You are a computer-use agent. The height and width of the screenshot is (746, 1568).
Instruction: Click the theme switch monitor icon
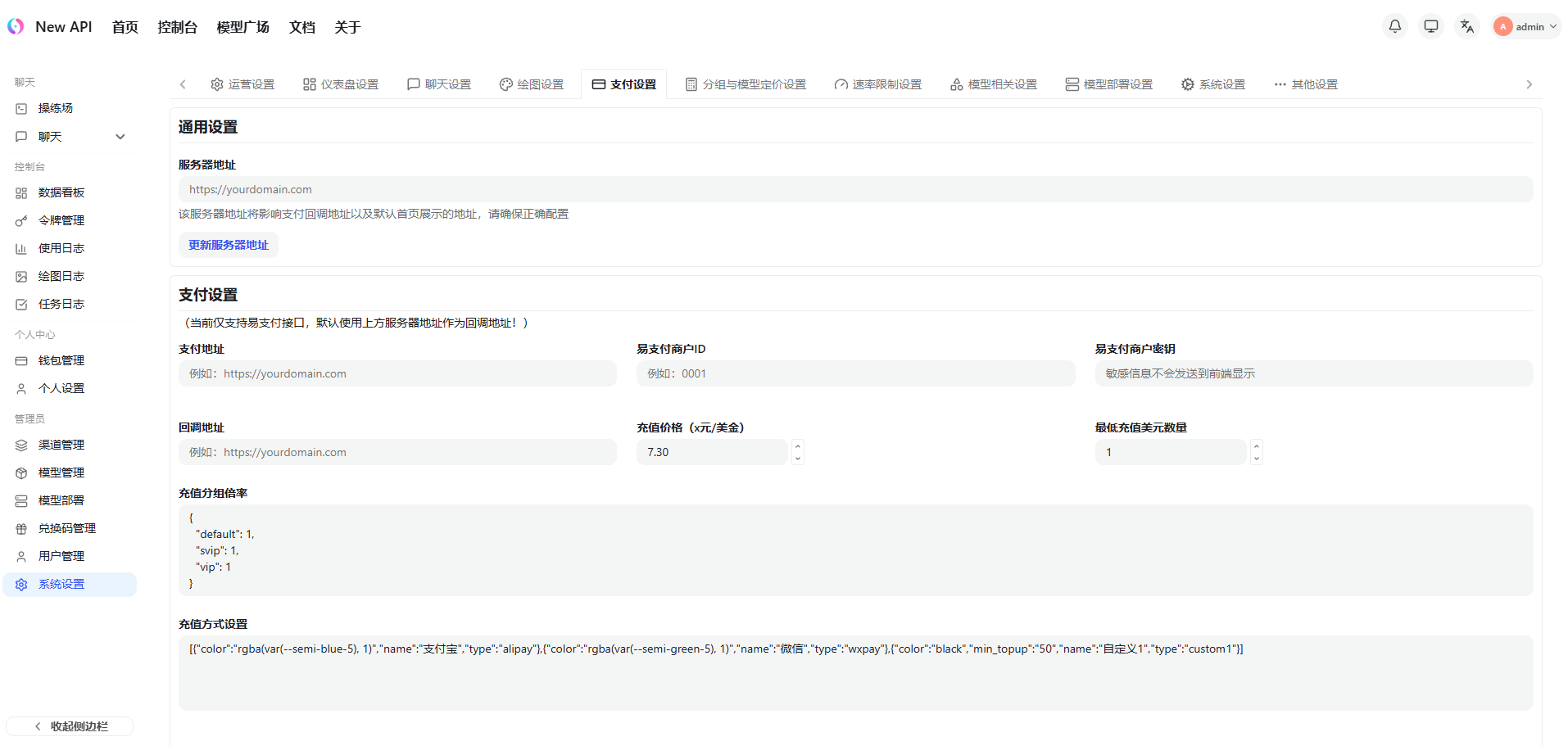click(x=1430, y=26)
